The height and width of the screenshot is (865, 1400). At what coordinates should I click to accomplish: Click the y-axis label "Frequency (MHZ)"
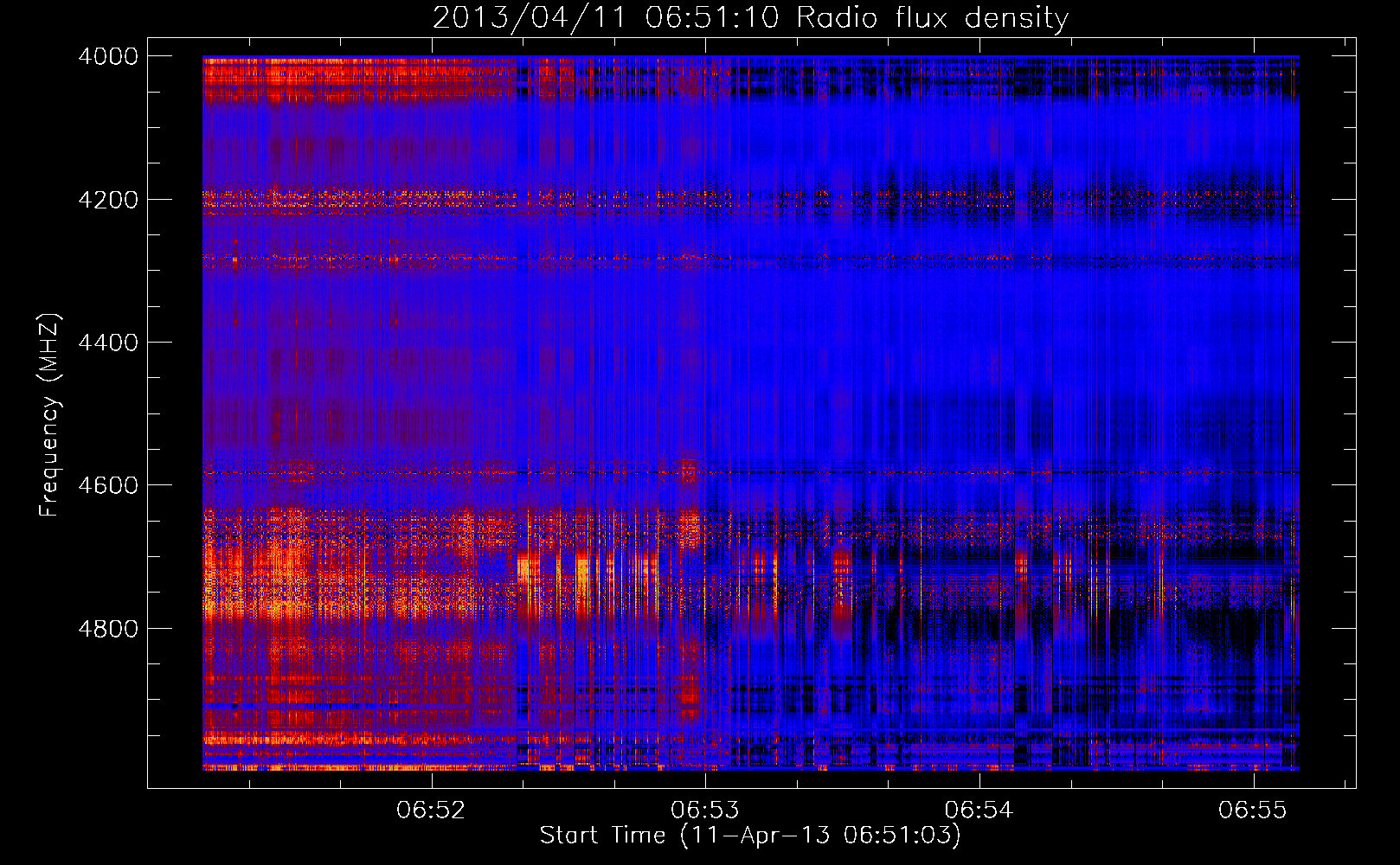49,414
